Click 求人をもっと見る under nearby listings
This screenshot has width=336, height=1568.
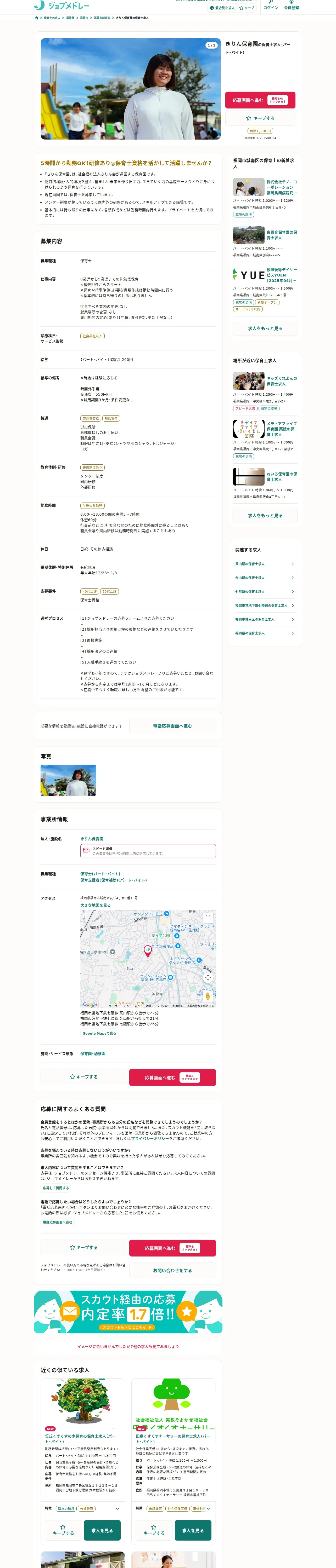pos(265,516)
